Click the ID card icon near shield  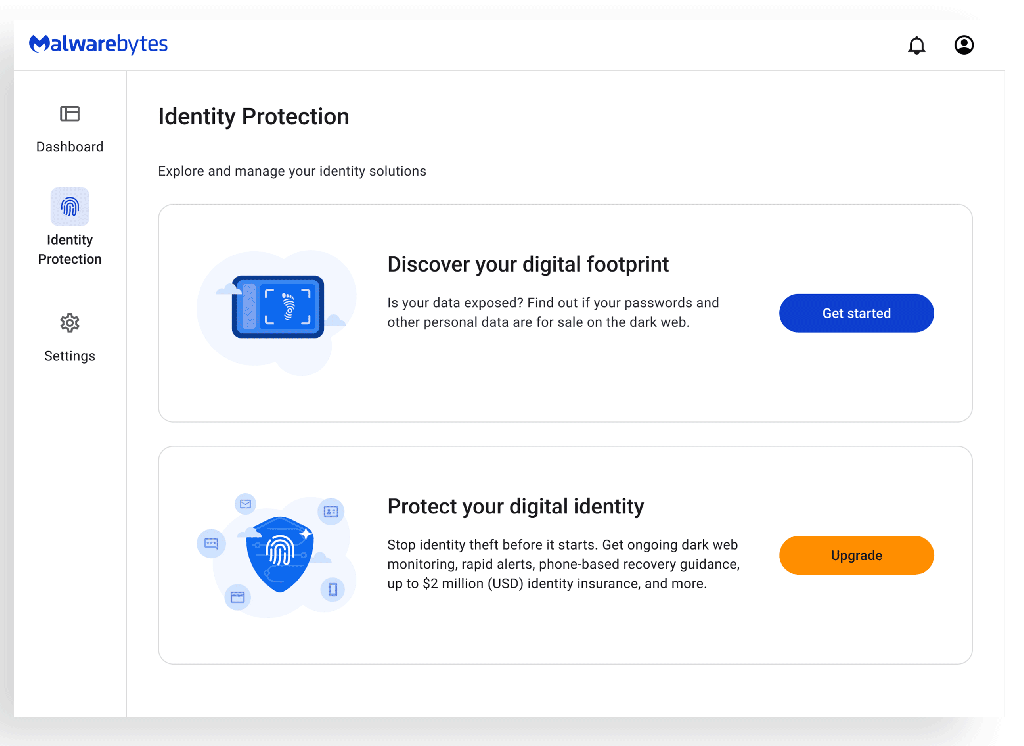[x=331, y=511]
